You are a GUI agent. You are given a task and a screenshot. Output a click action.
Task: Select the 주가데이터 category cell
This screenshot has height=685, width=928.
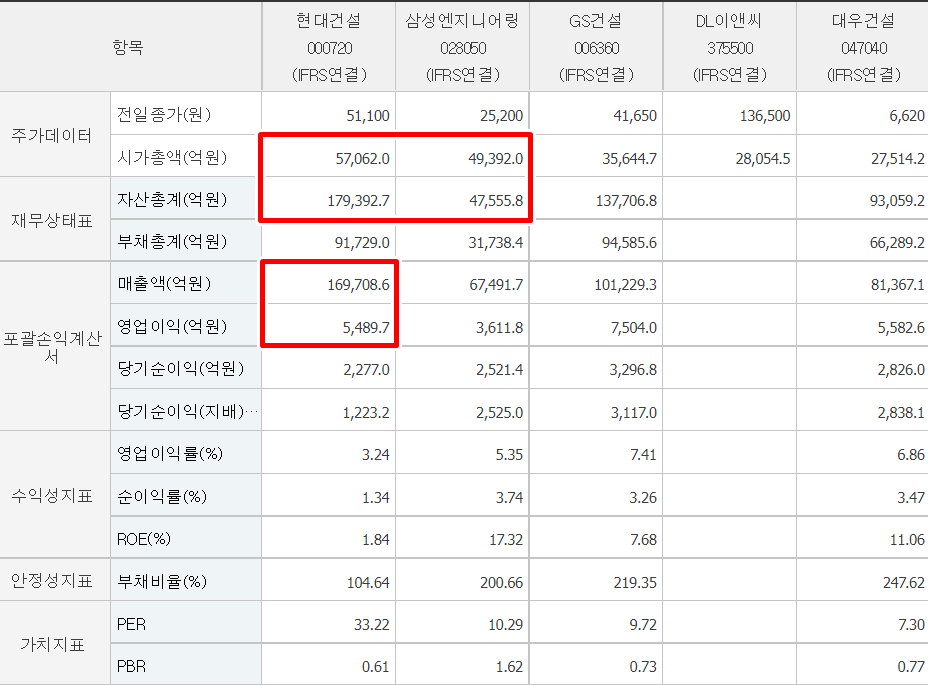(x=52, y=135)
